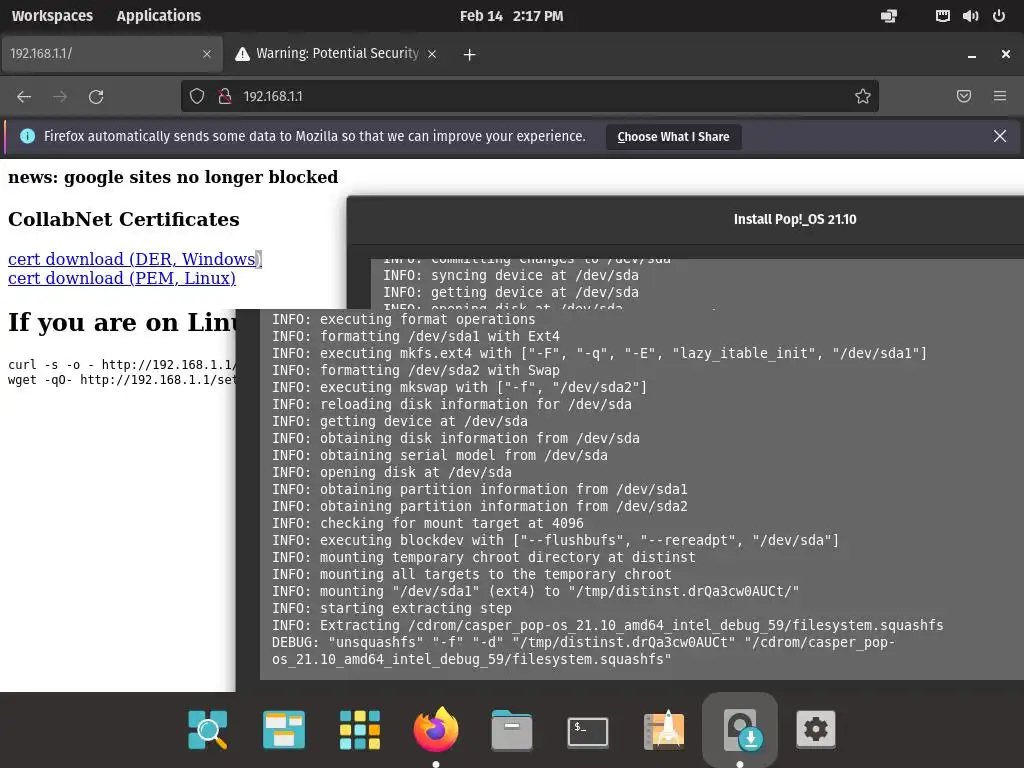Click the Firefox dock icon

pos(436,729)
